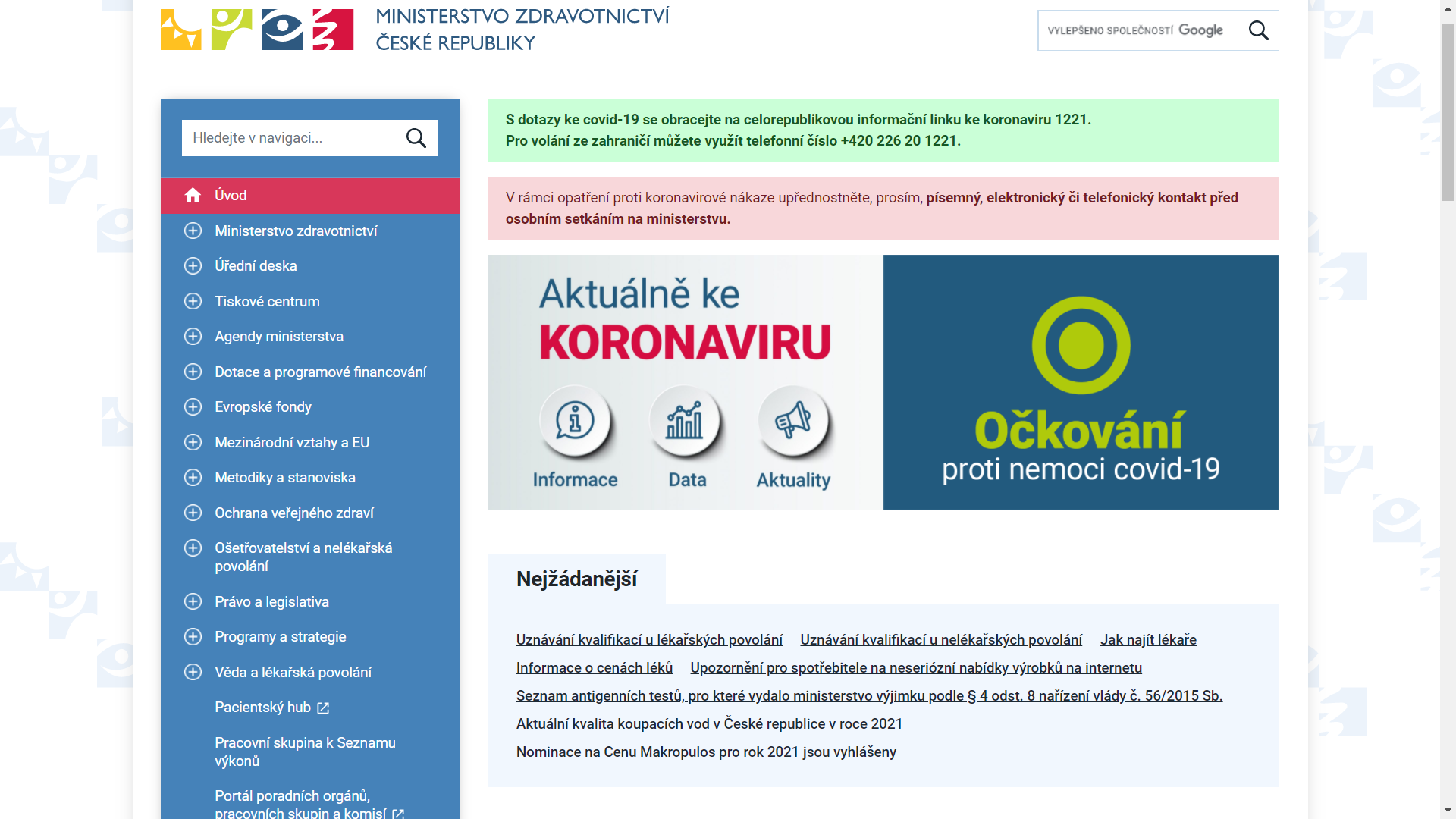Expand the Úřední deska plus icon
Image resolution: width=1456 pixels, height=819 pixels.
[x=193, y=266]
